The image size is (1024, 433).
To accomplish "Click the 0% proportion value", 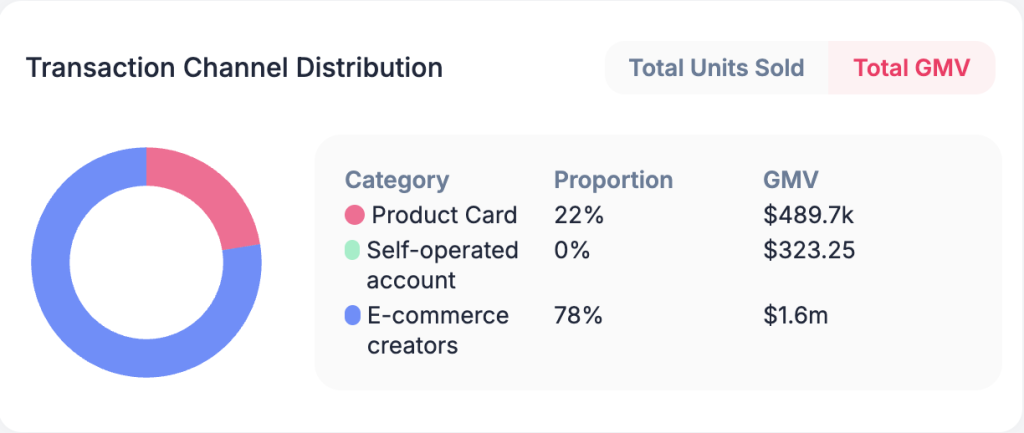I will coord(572,250).
